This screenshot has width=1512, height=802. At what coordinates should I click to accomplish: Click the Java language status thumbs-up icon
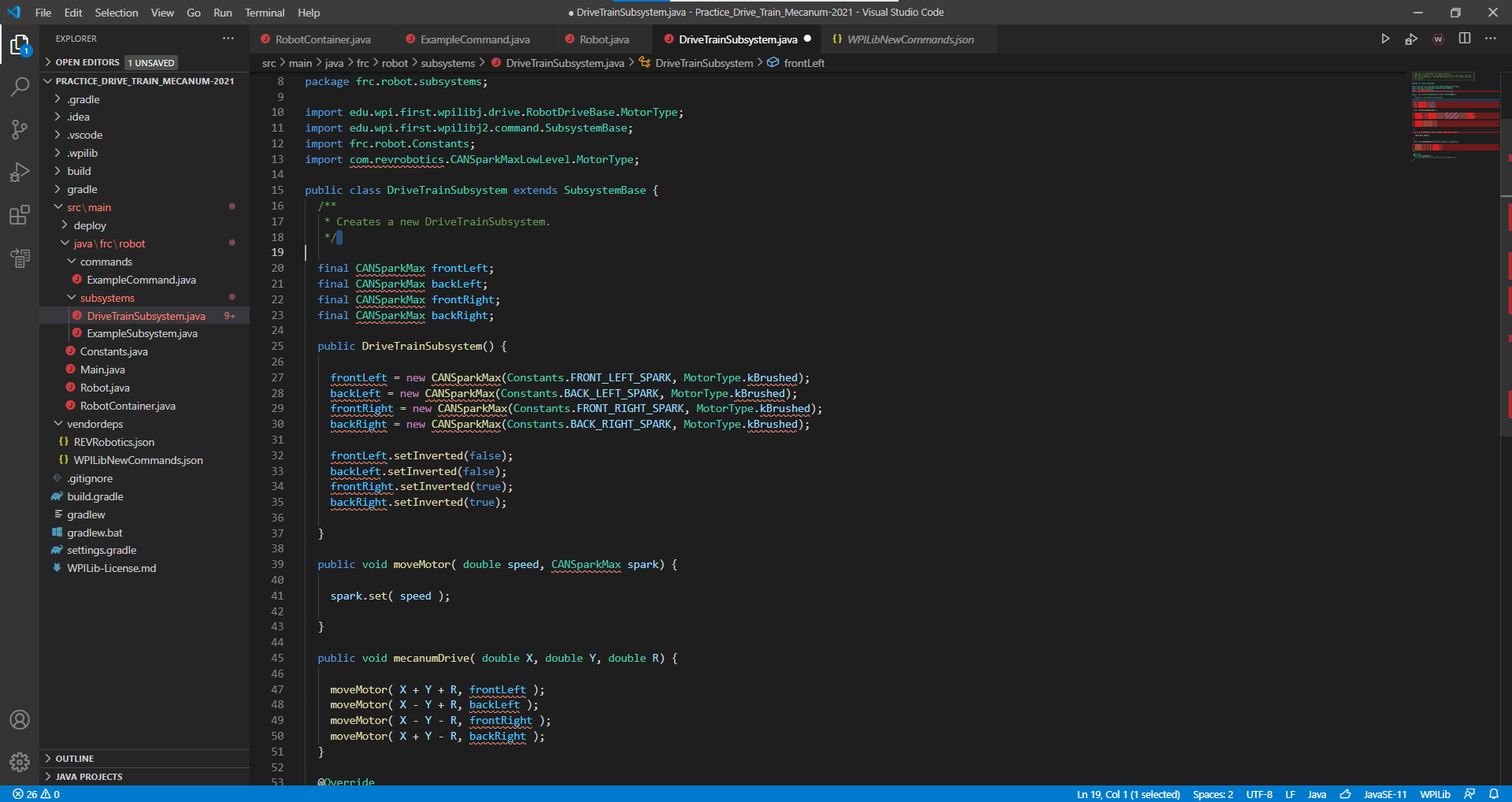coord(1345,794)
